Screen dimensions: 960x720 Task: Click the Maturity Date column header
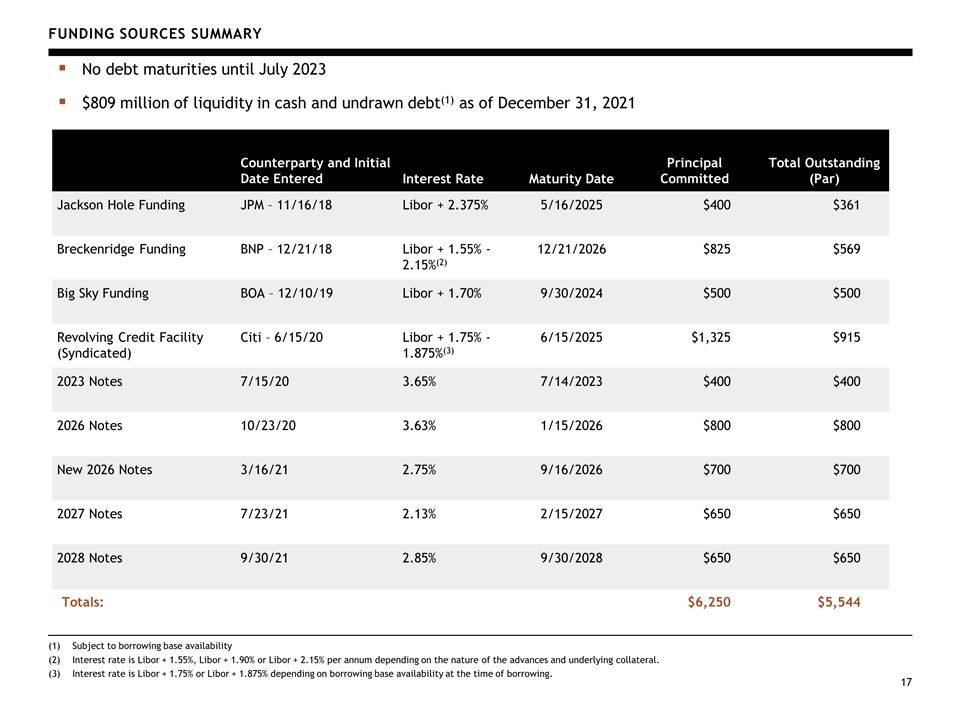click(x=571, y=179)
